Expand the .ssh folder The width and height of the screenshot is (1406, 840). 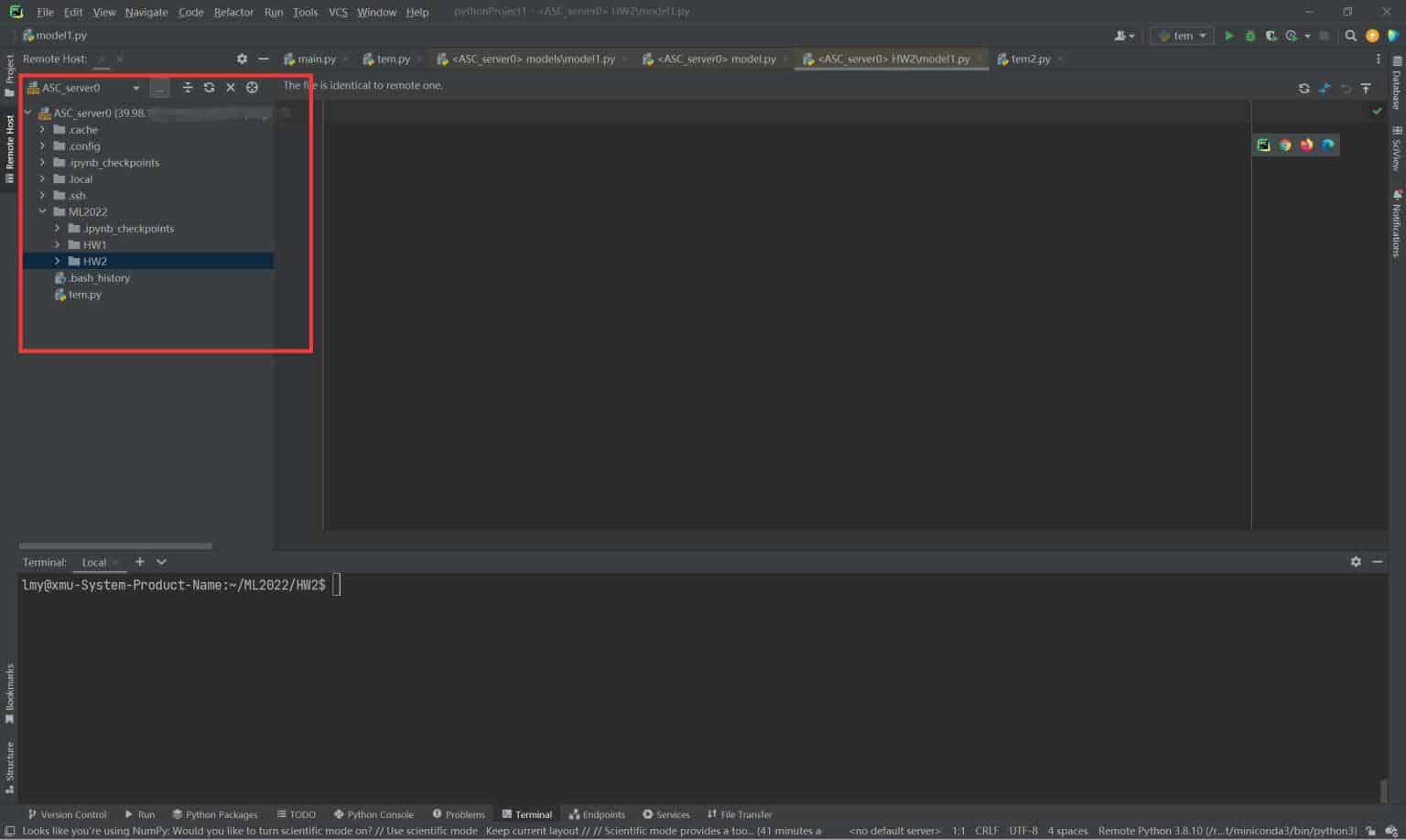coord(42,196)
